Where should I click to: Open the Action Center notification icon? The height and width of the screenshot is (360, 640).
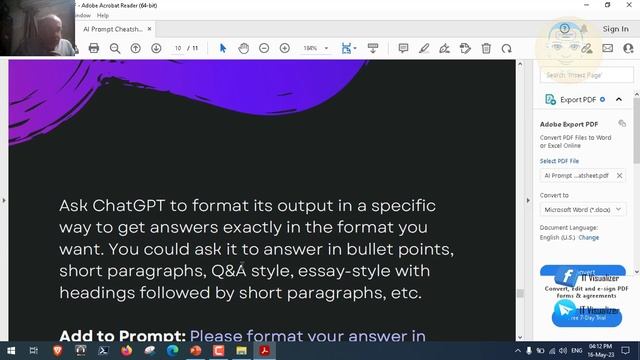(x=625, y=351)
